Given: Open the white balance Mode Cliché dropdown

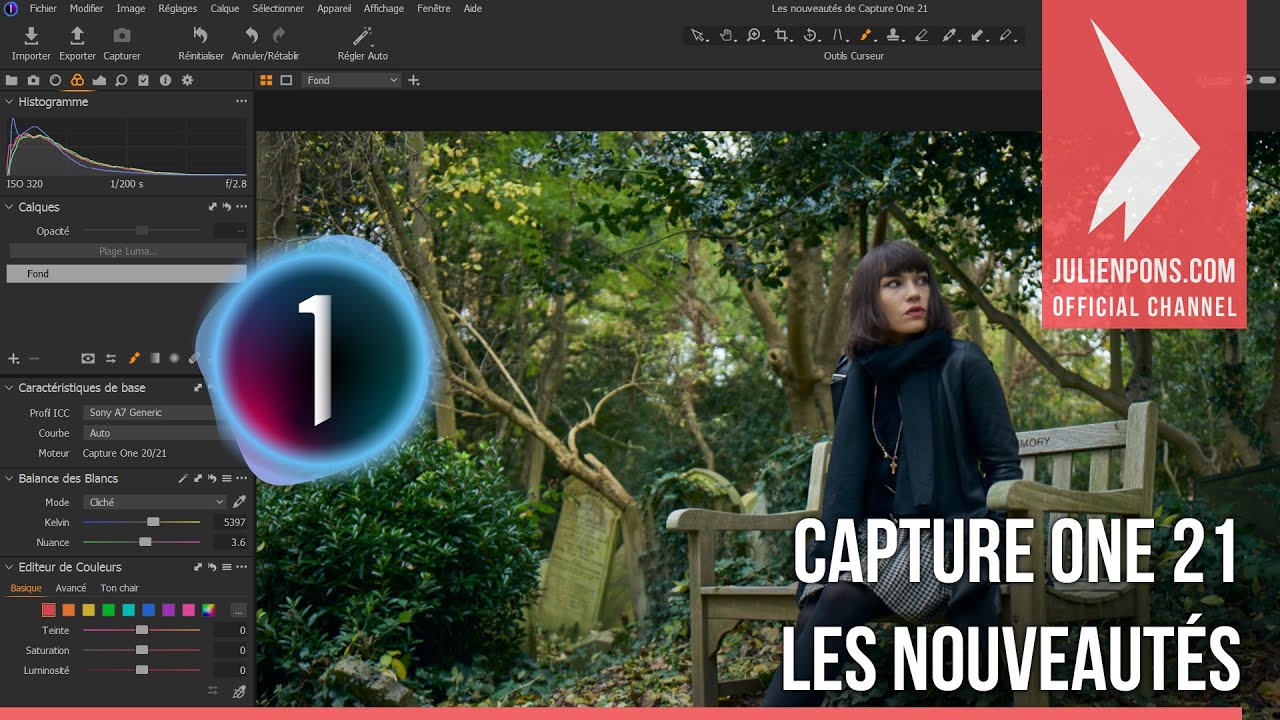Looking at the screenshot, I should [x=155, y=502].
